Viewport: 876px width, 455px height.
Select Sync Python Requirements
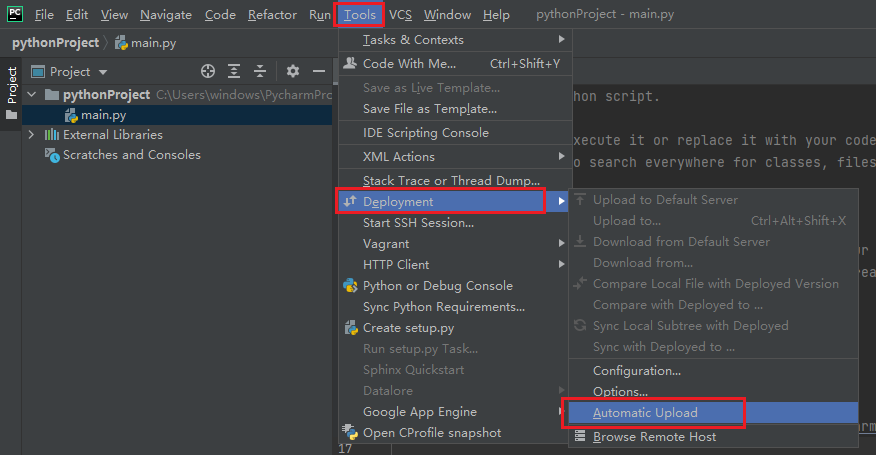[x=455, y=306]
